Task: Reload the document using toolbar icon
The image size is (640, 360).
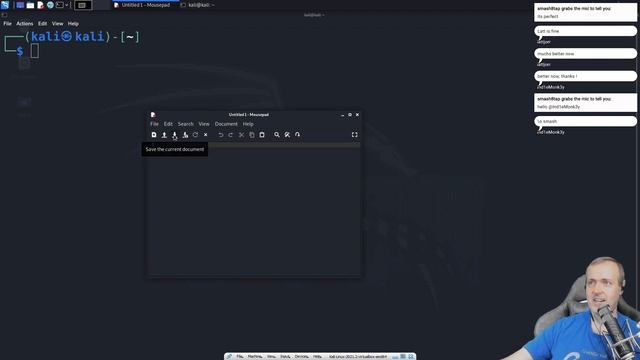Action: (195, 135)
